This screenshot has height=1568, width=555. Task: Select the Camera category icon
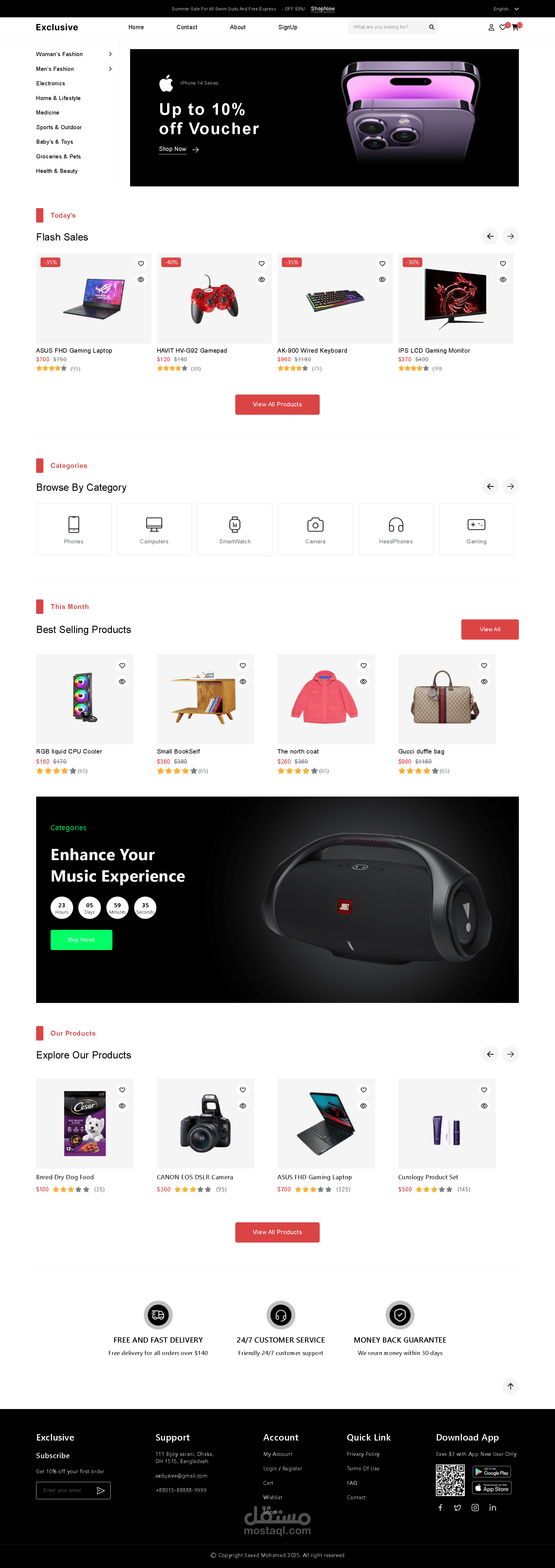pos(315,525)
